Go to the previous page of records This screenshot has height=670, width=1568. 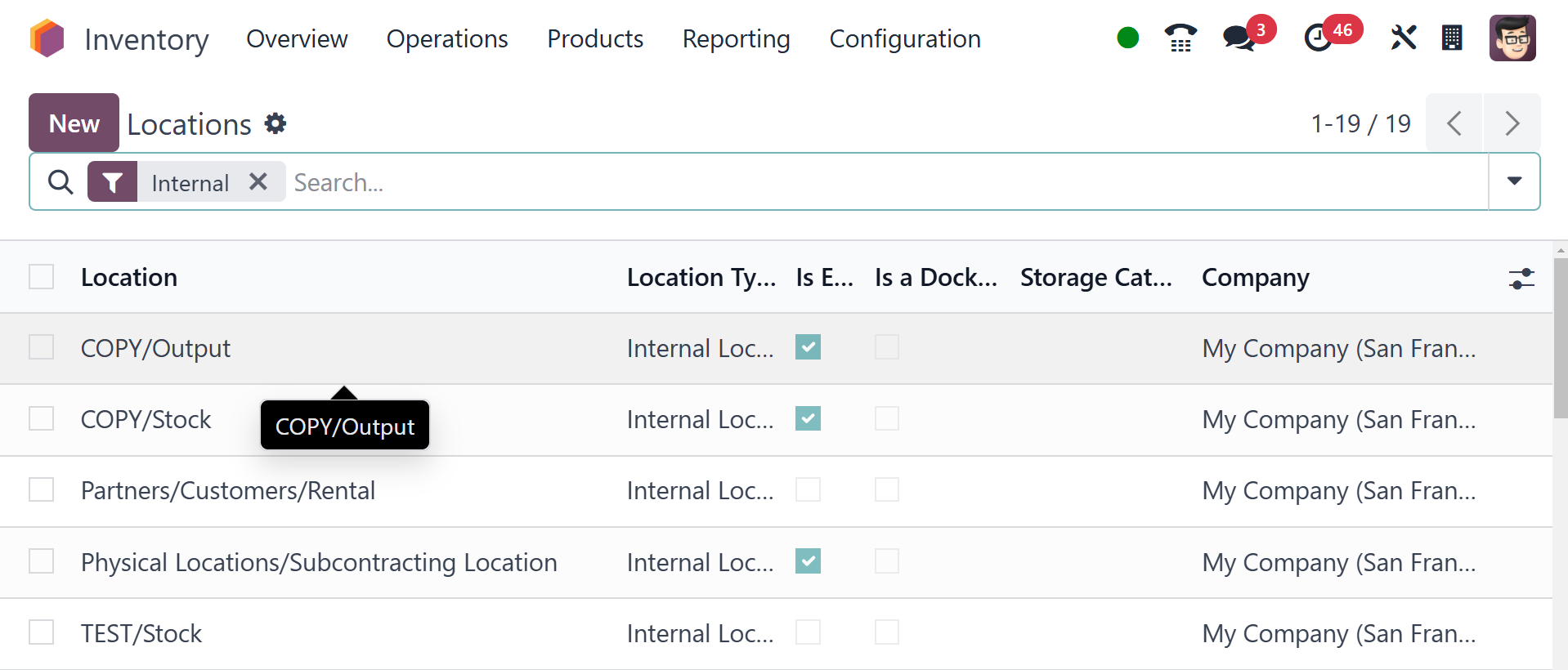pos(1454,123)
